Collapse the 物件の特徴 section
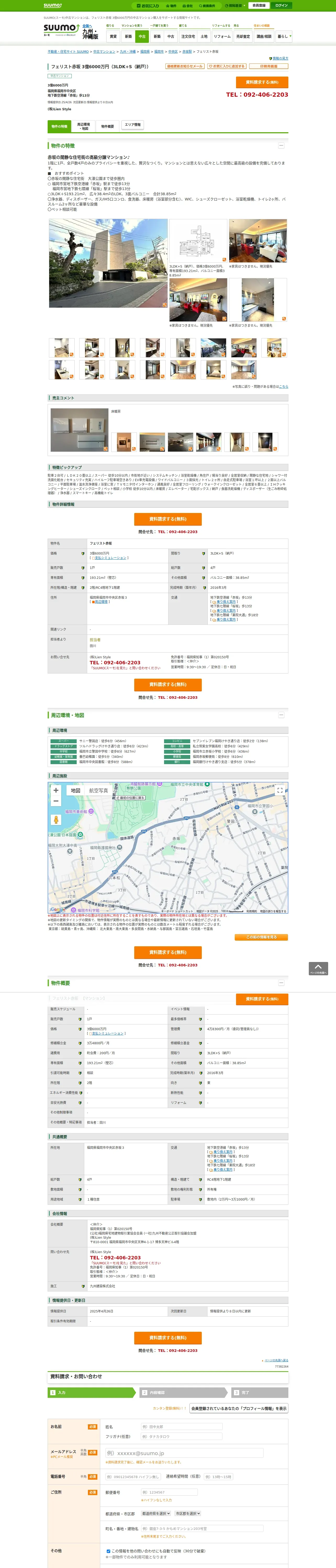336x1568 pixels. click(x=281, y=146)
